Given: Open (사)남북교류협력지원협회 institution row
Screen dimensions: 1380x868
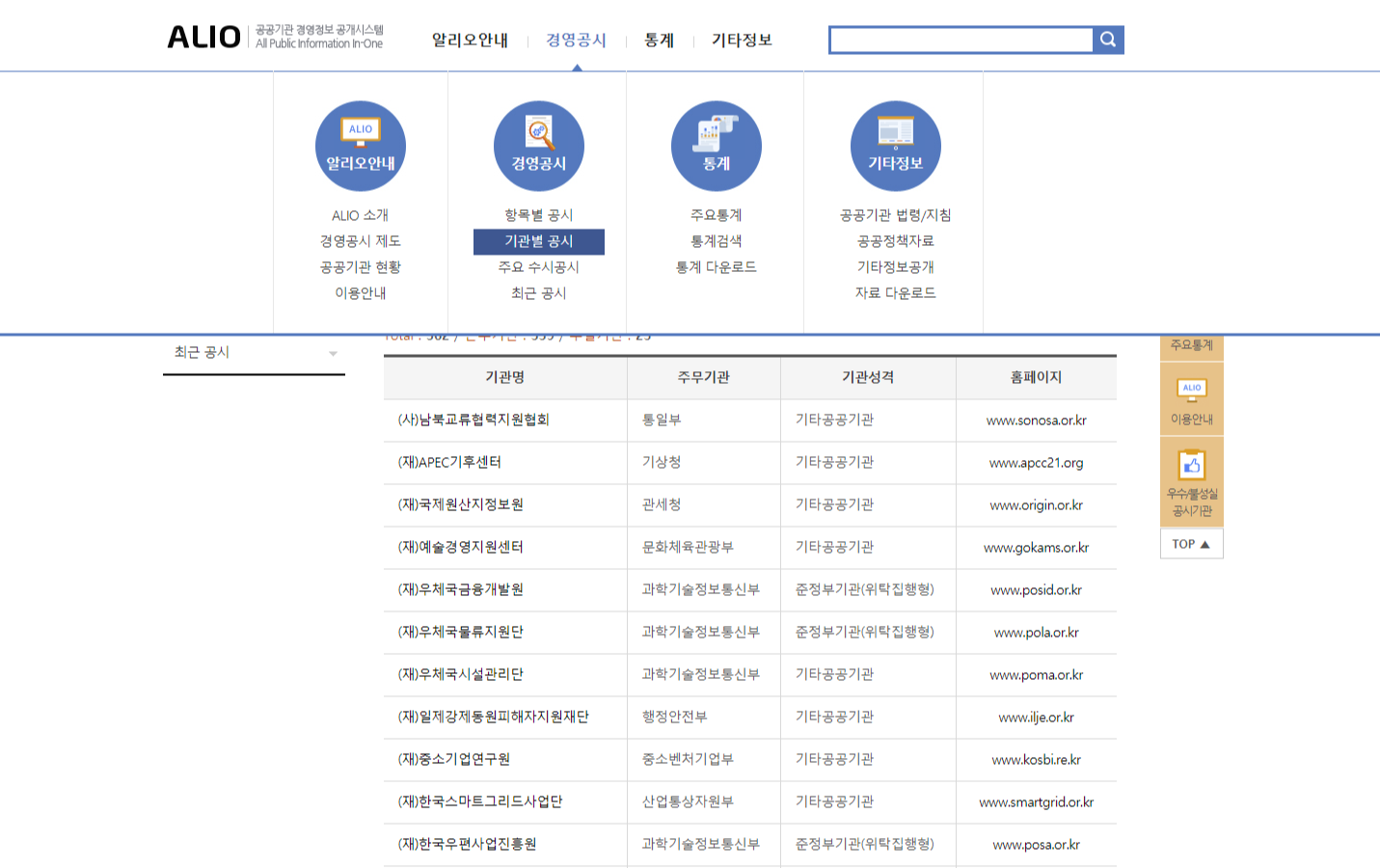Looking at the screenshot, I should 474,420.
